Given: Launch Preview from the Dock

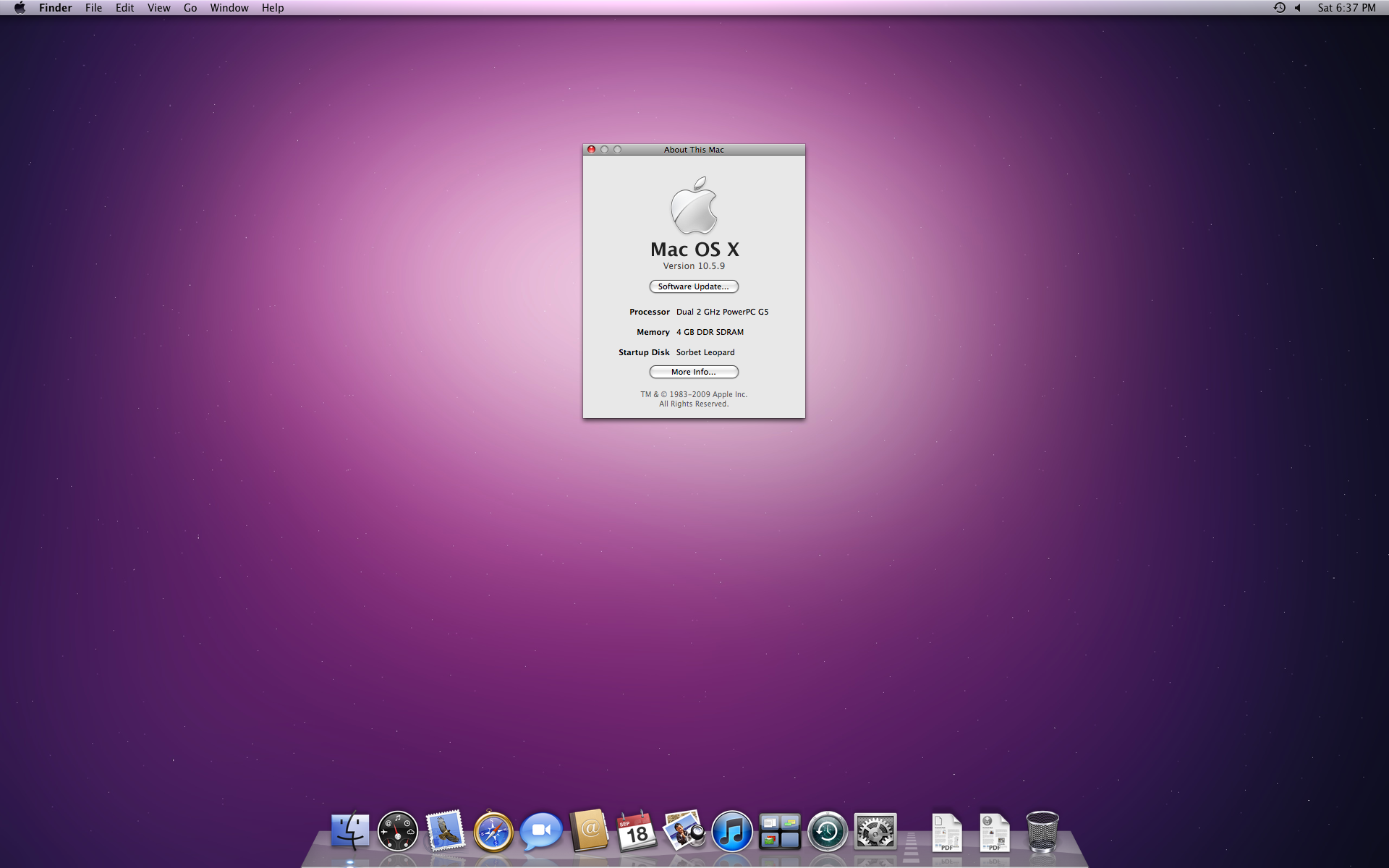Looking at the screenshot, I should pyautogui.click(x=684, y=830).
